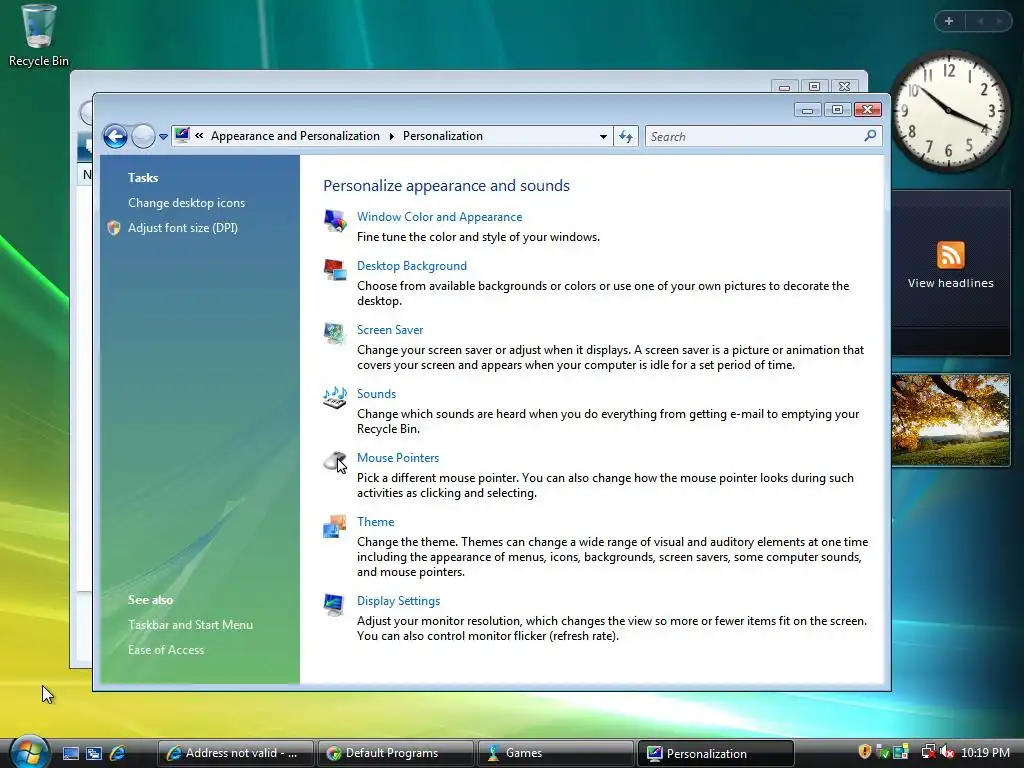This screenshot has height=768, width=1024.
Task: Click Personalization taskbar button
Action: [716, 753]
